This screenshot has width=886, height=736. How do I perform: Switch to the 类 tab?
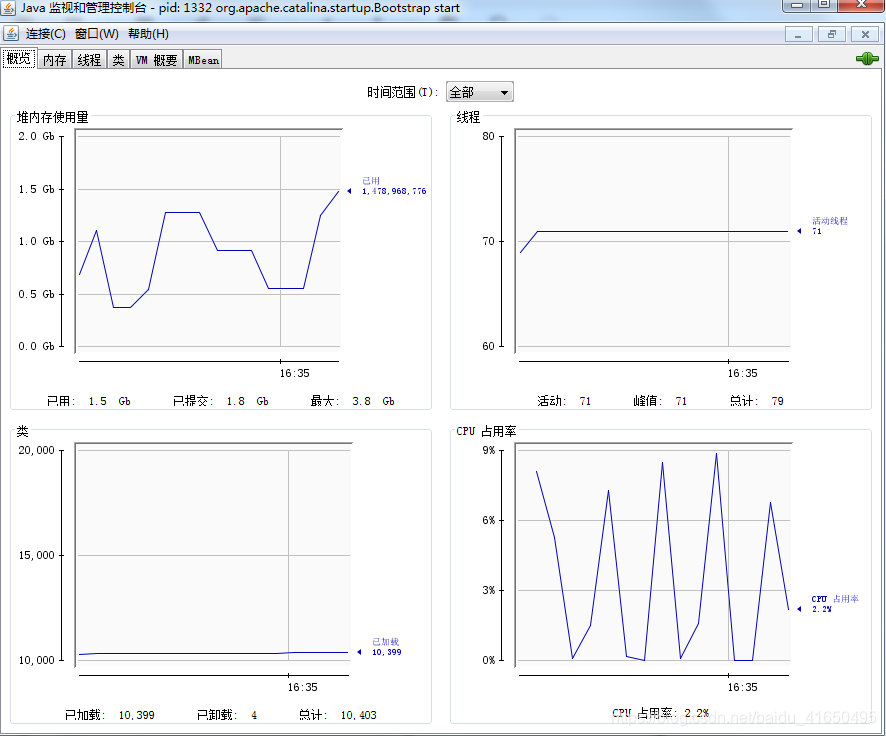tap(118, 58)
